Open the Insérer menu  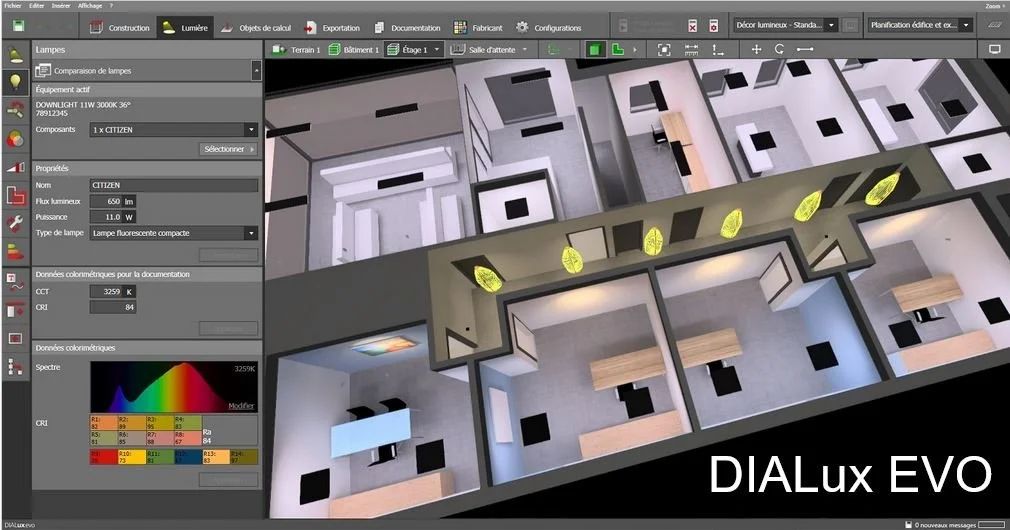(x=61, y=6)
